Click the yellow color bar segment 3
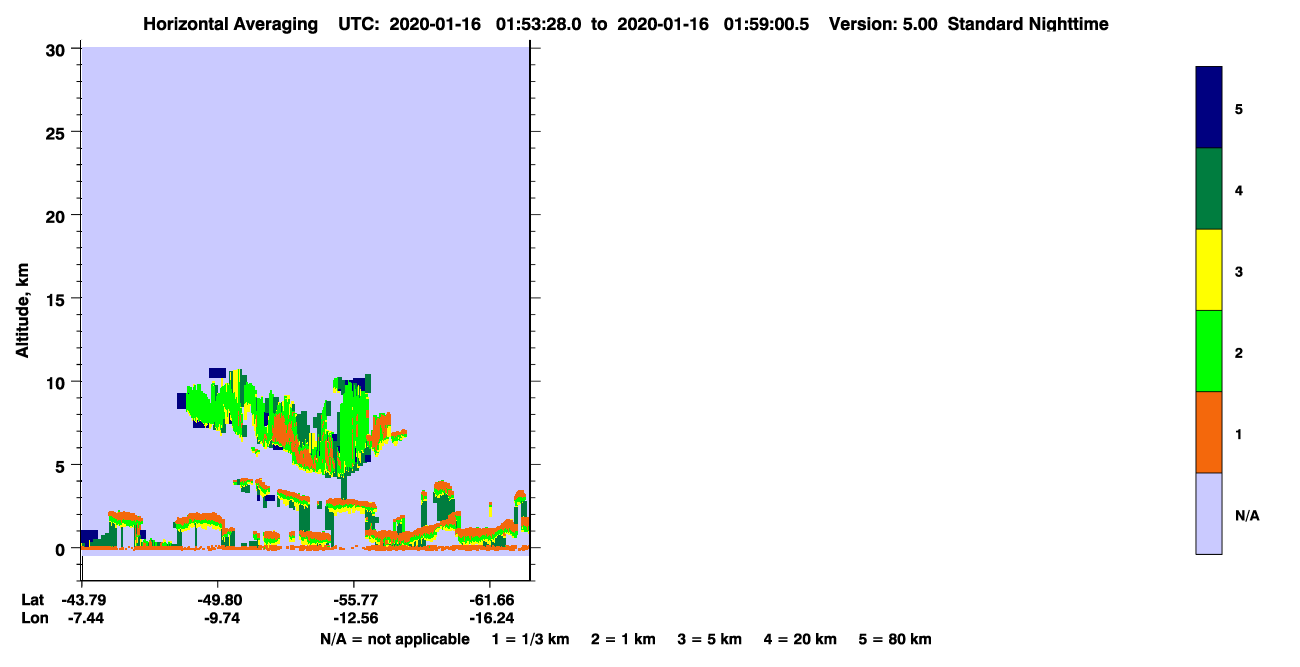1300x667 pixels. click(1209, 270)
